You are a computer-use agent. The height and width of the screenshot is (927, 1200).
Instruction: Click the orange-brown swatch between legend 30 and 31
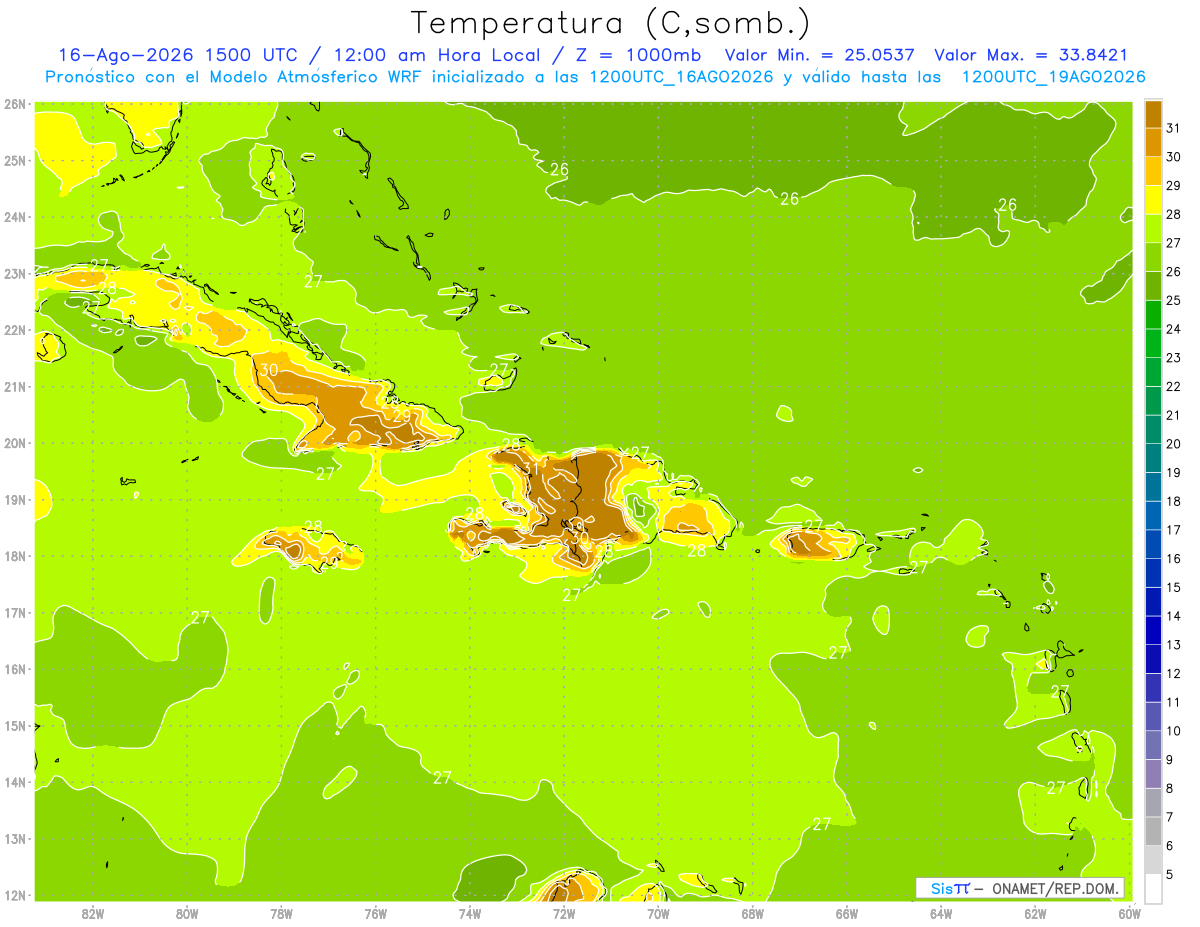[1154, 142]
